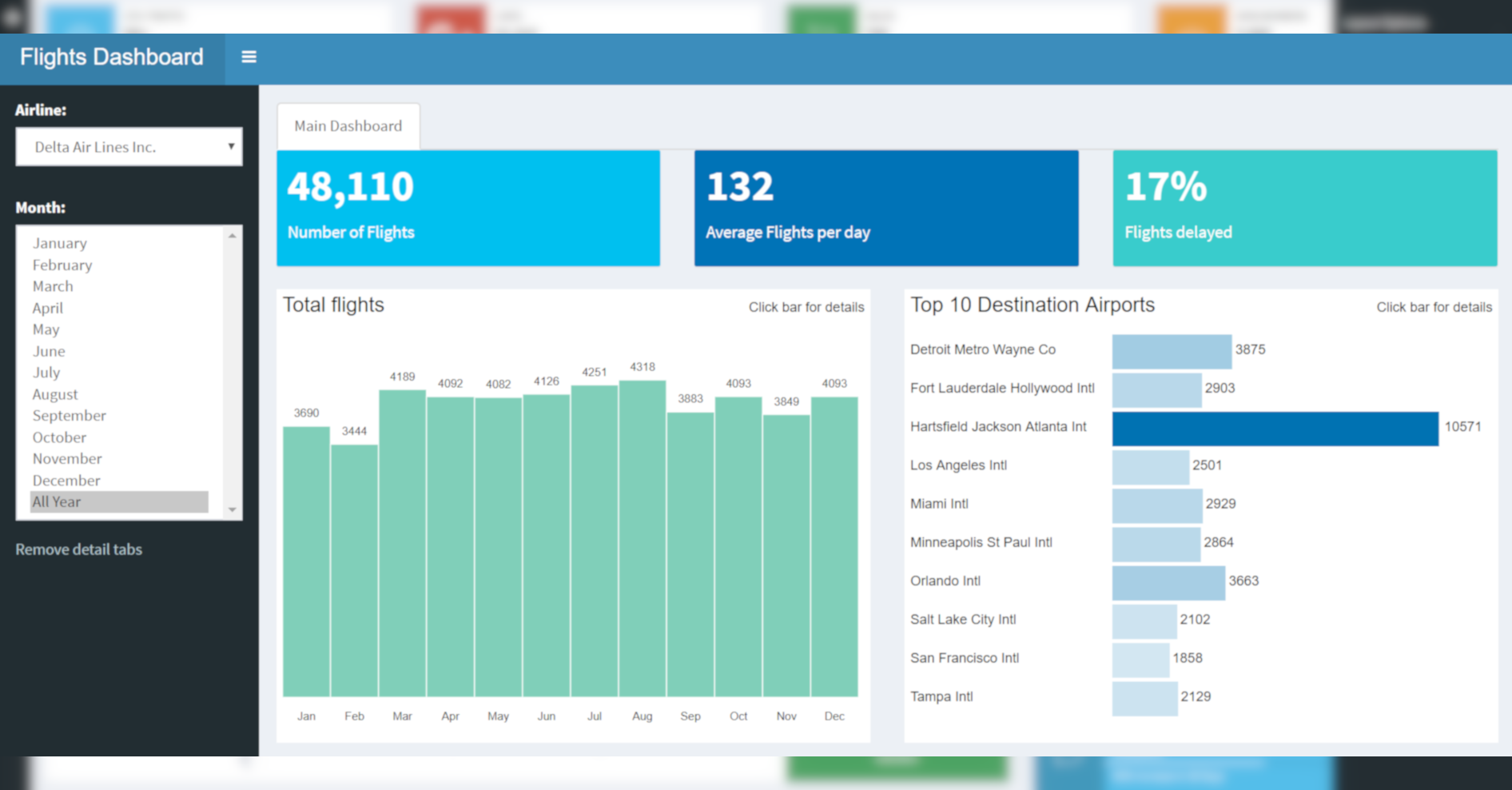Choose June from the Month list

(49, 351)
